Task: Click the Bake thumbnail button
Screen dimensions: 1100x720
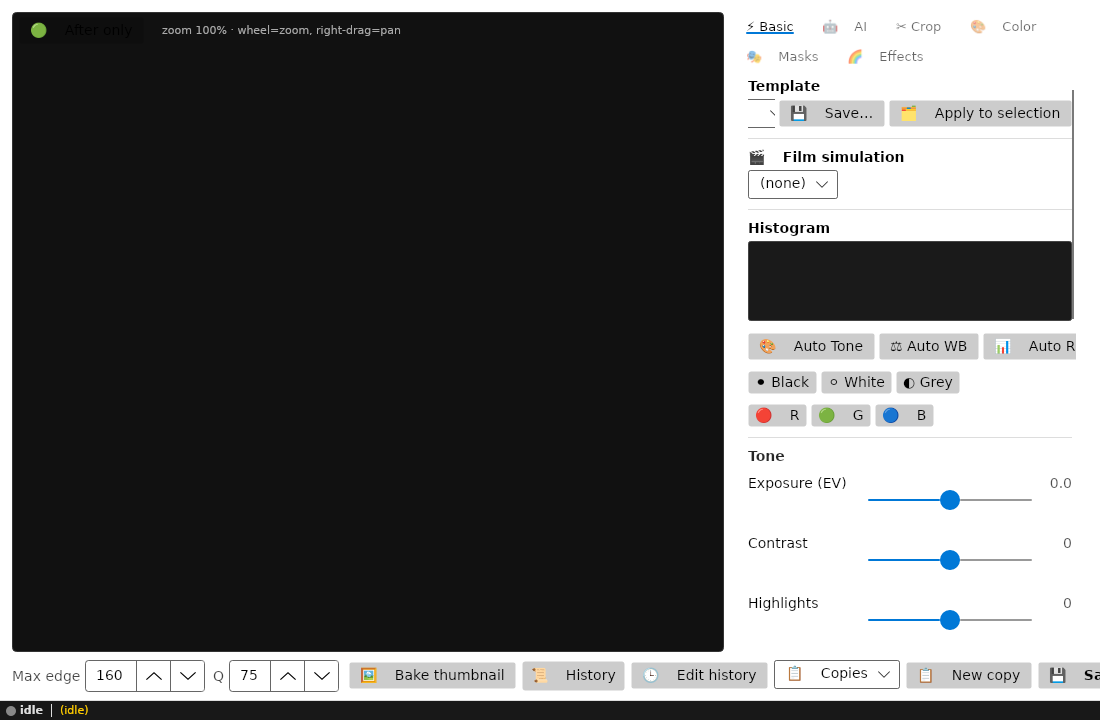Action: 432,676
